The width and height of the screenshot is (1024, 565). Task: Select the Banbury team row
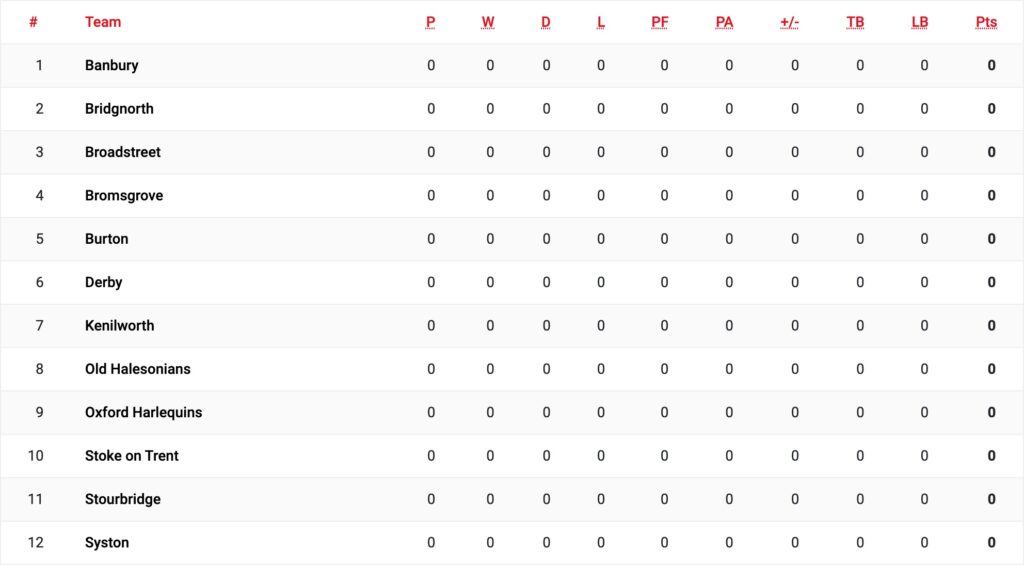pyautogui.click(x=512, y=65)
